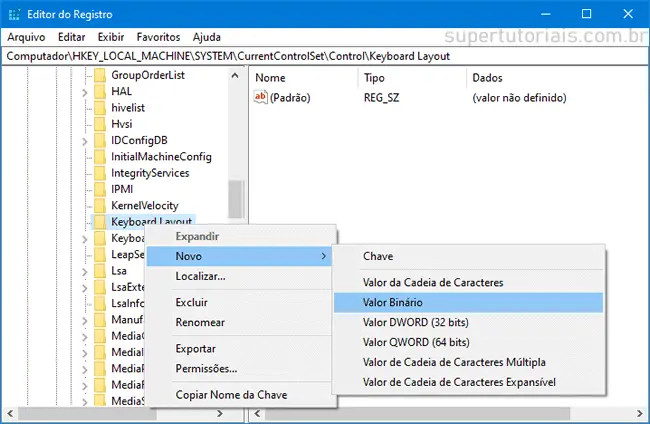Image resolution: width=650 pixels, height=424 pixels.
Task: Click the IDConfigDB folder icon
Action: 100,140
